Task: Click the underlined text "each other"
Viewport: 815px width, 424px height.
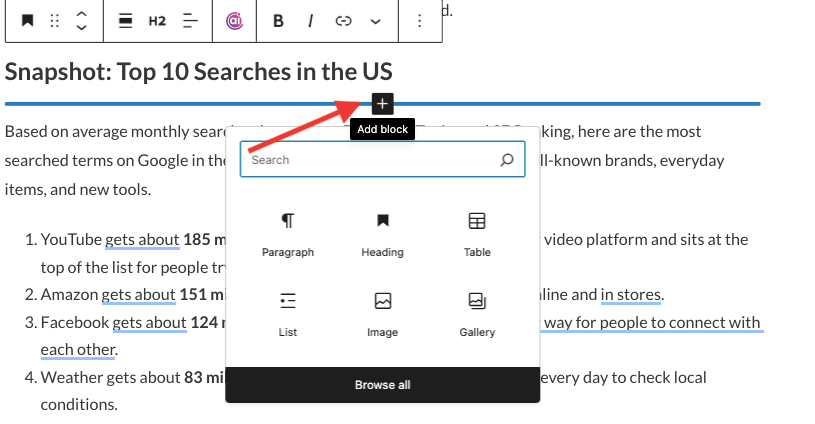Action: pyautogui.click(x=77, y=350)
